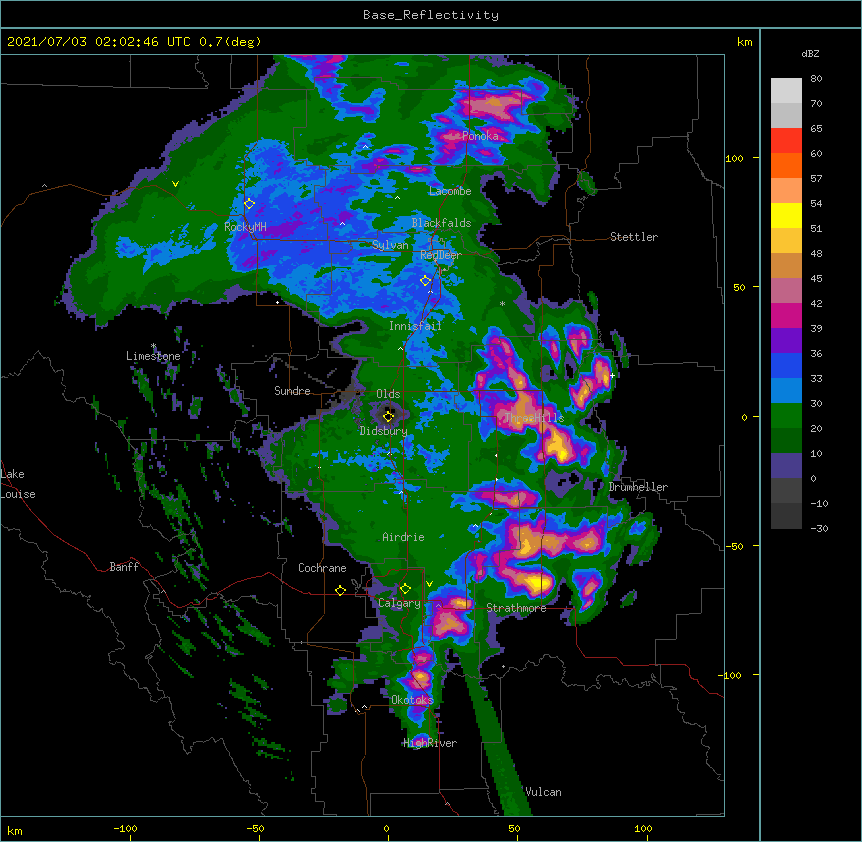Click the 2021/07/03 02:02:46 UTC timestamp
Image resolution: width=862 pixels, height=842 pixels.
point(99,42)
